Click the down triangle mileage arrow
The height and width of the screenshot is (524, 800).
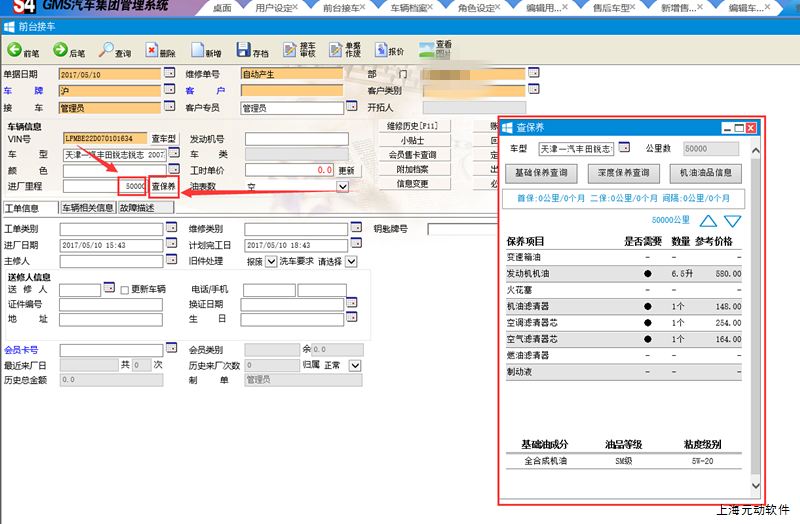pyautogui.click(x=733, y=220)
